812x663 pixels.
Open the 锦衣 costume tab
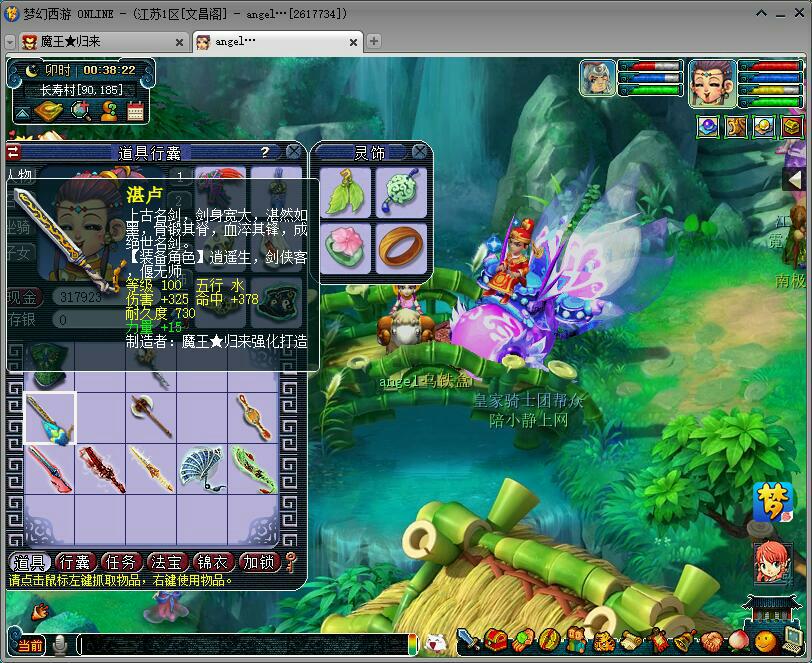tap(212, 563)
